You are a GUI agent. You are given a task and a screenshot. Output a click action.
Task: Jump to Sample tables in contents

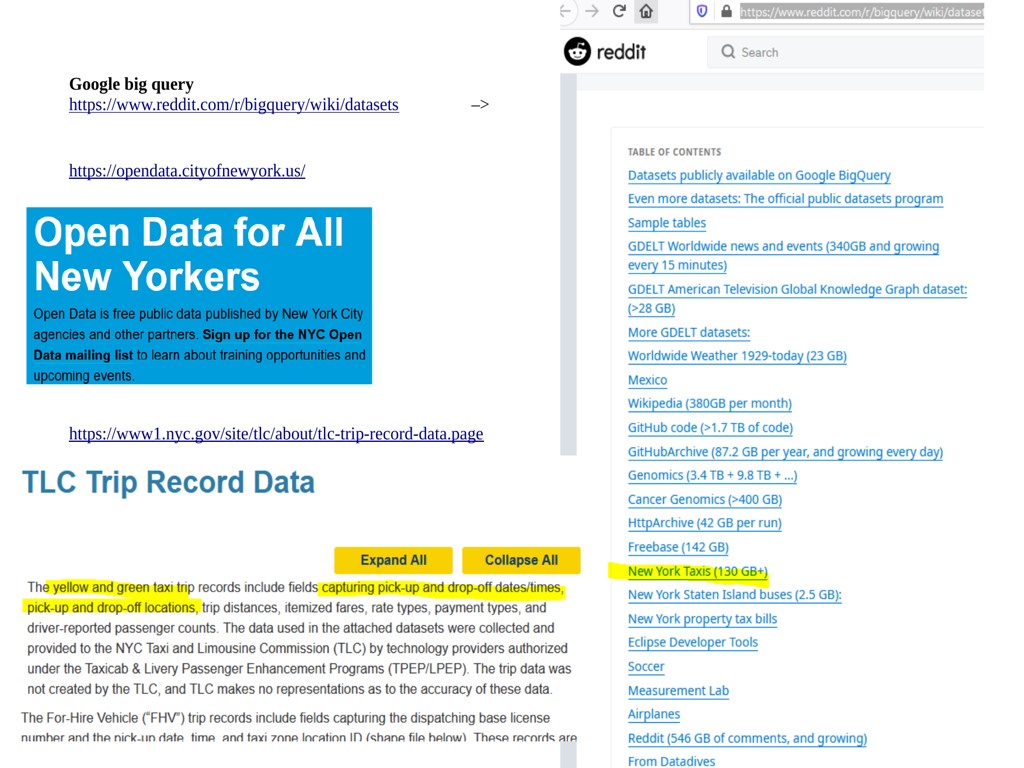pyautogui.click(x=666, y=223)
